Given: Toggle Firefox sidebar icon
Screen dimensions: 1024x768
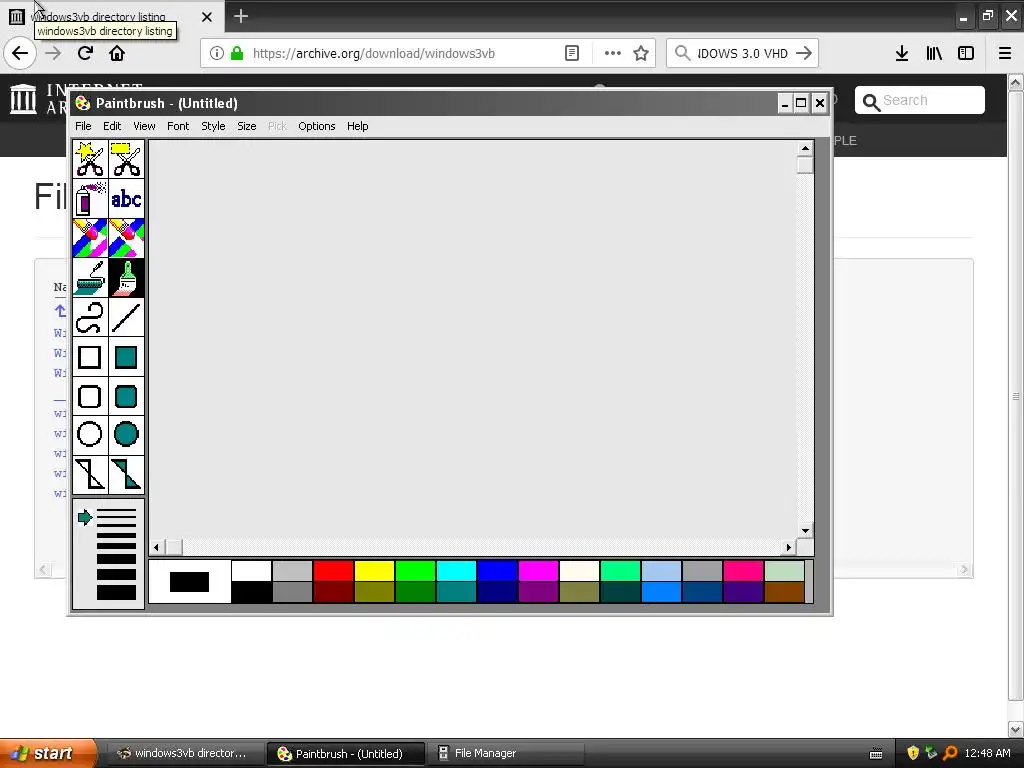Looking at the screenshot, I should [966, 54].
